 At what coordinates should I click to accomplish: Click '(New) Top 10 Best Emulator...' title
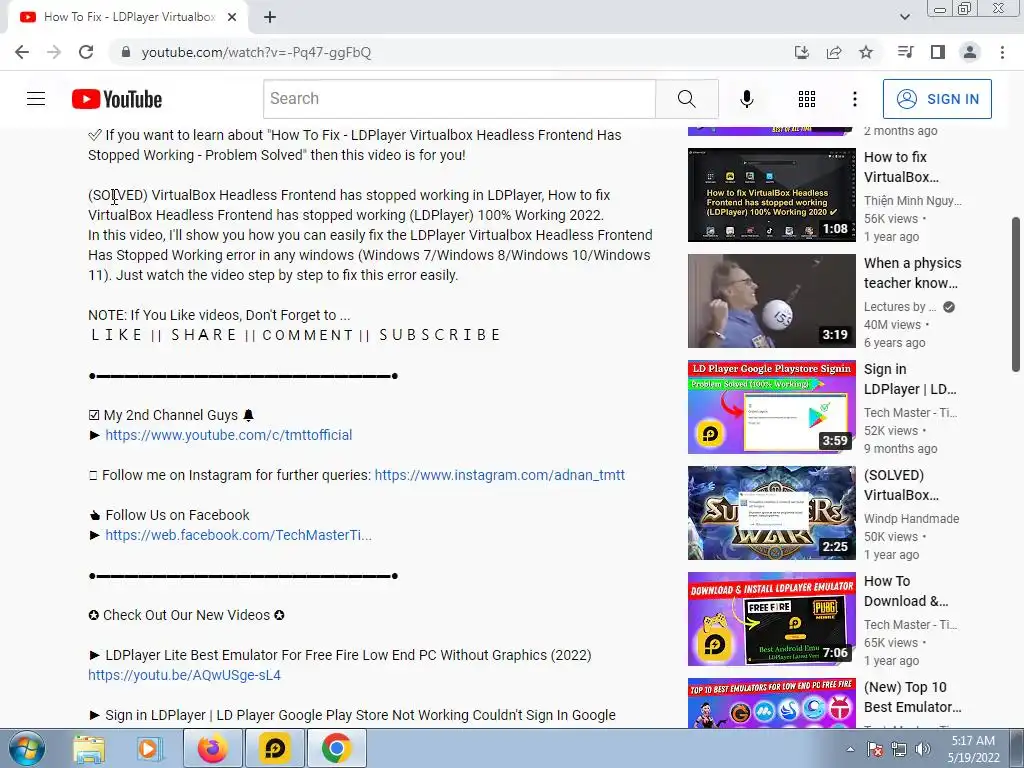(912, 697)
